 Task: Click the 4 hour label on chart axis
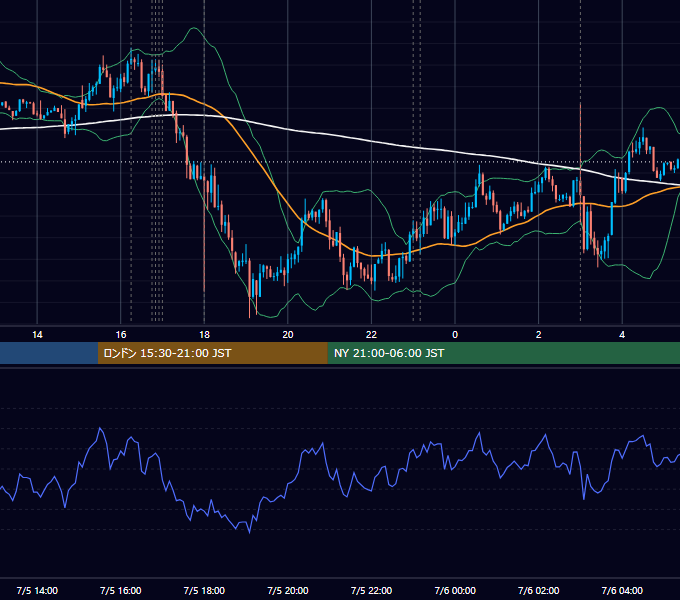[x=622, y=335]
